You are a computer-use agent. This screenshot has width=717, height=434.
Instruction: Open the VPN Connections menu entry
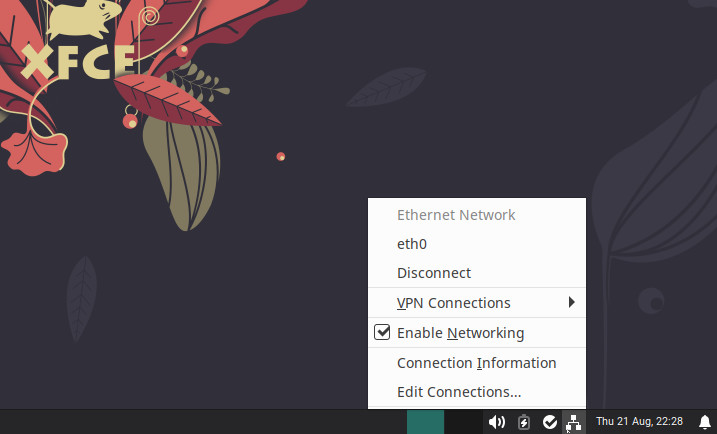pos(454,303)
